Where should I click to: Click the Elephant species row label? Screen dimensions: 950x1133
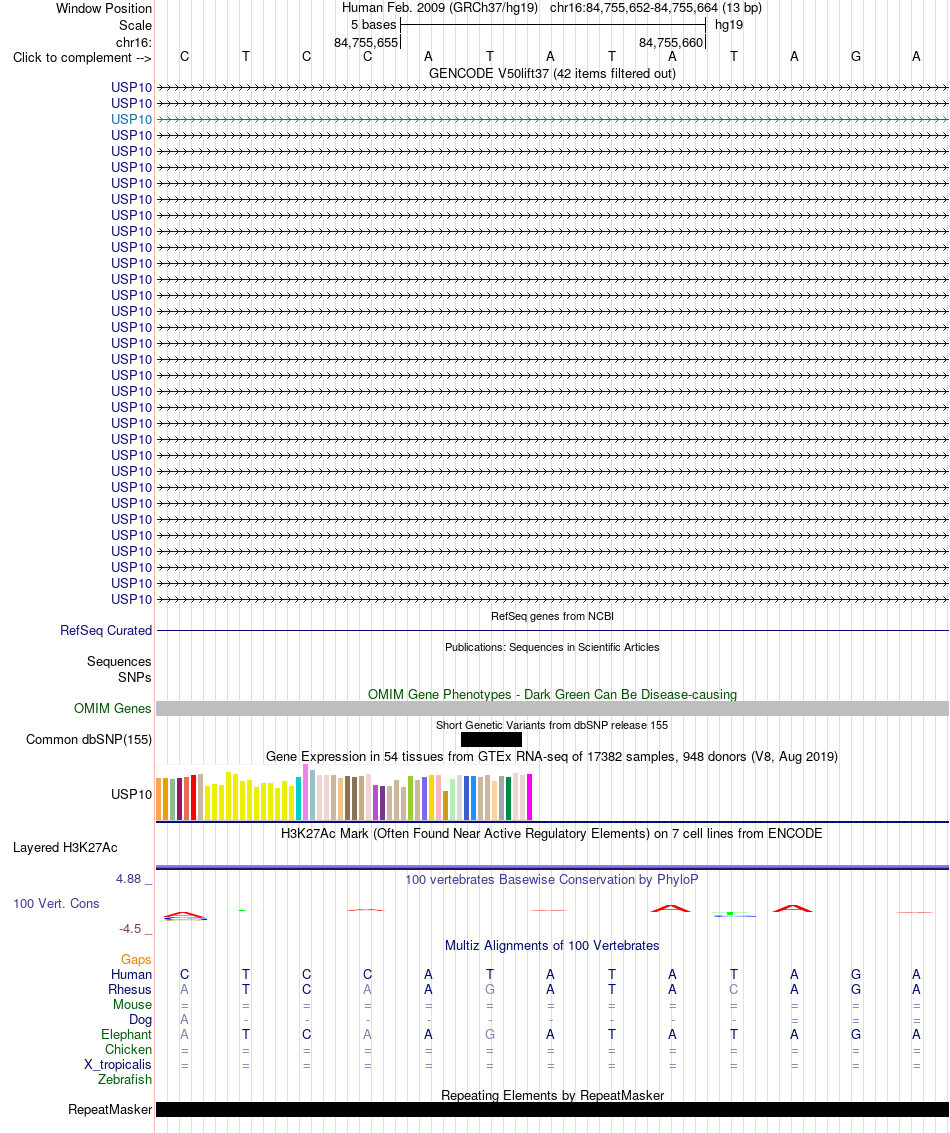point(126,1034)
